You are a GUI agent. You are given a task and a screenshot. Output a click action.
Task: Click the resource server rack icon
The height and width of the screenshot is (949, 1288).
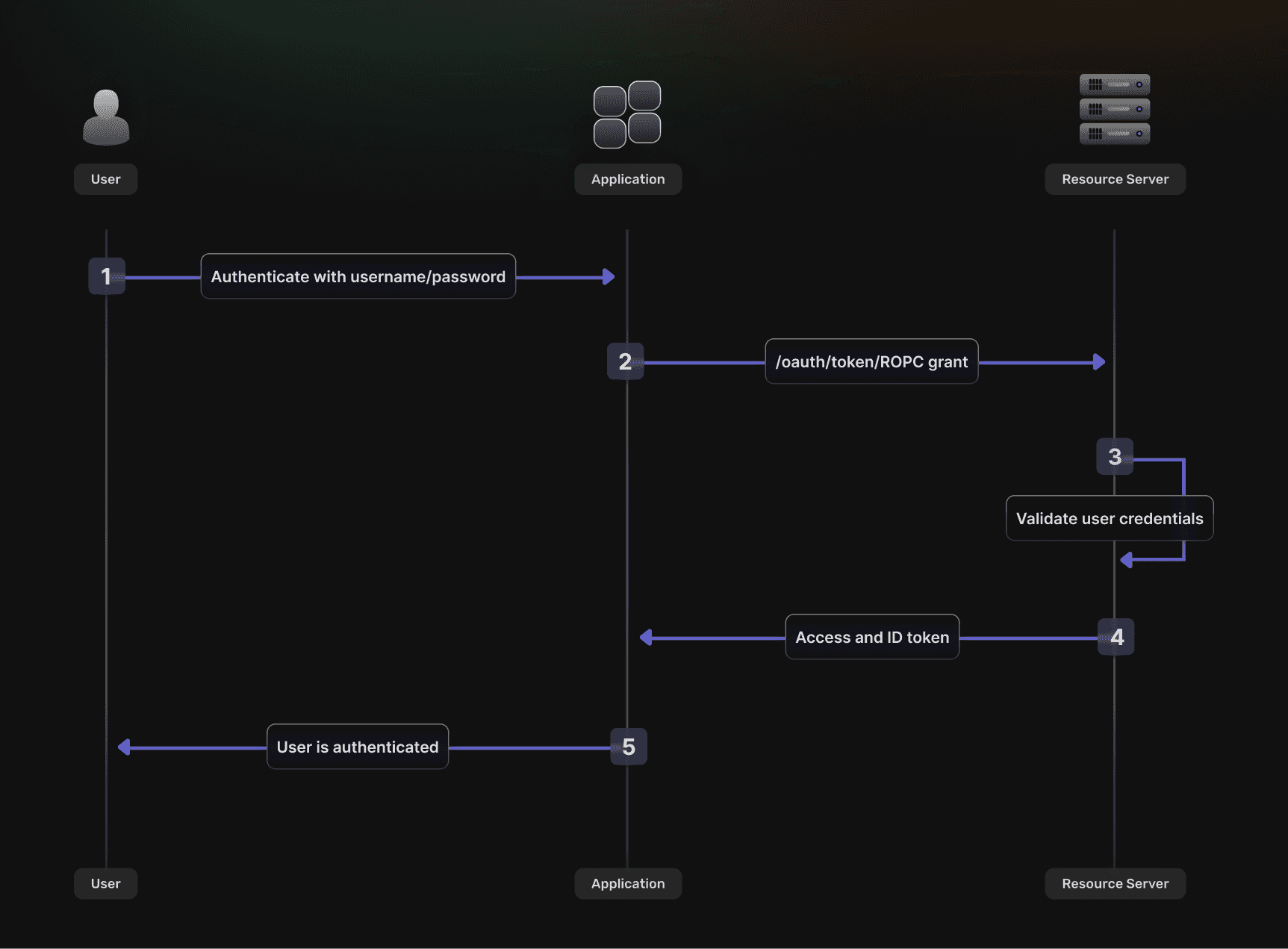pos(1114,109)
